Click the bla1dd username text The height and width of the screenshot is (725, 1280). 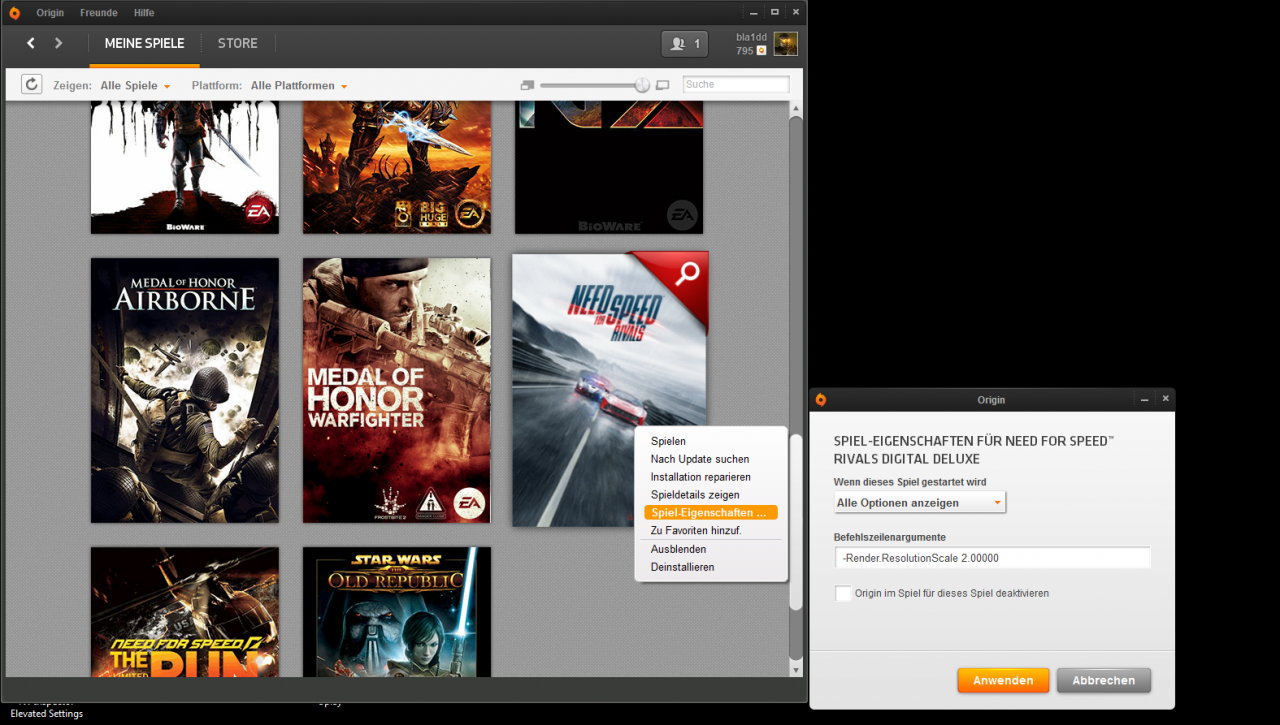751,36
